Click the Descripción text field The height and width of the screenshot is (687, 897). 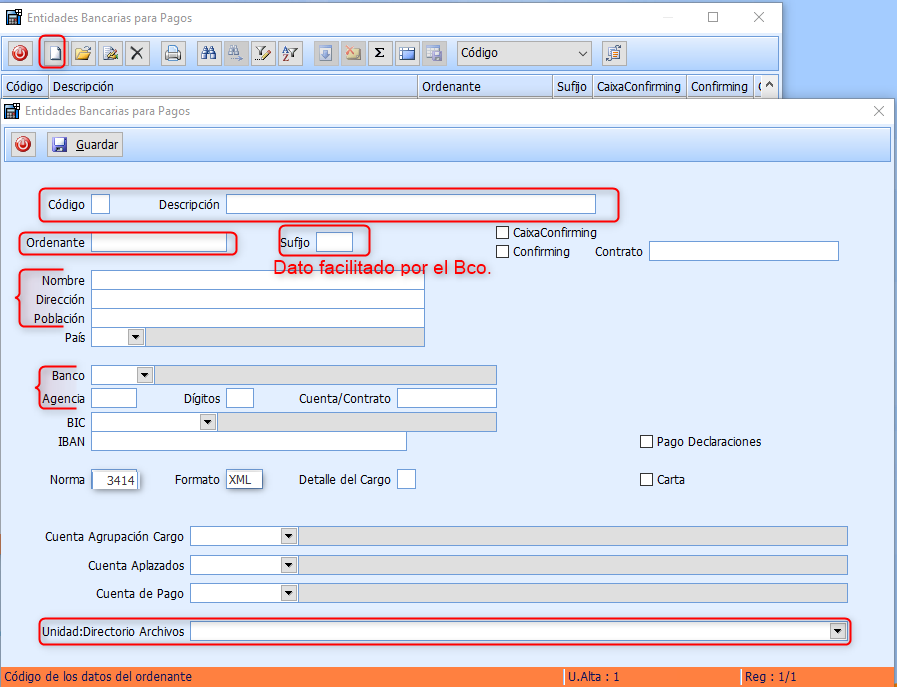click(410, 204)
